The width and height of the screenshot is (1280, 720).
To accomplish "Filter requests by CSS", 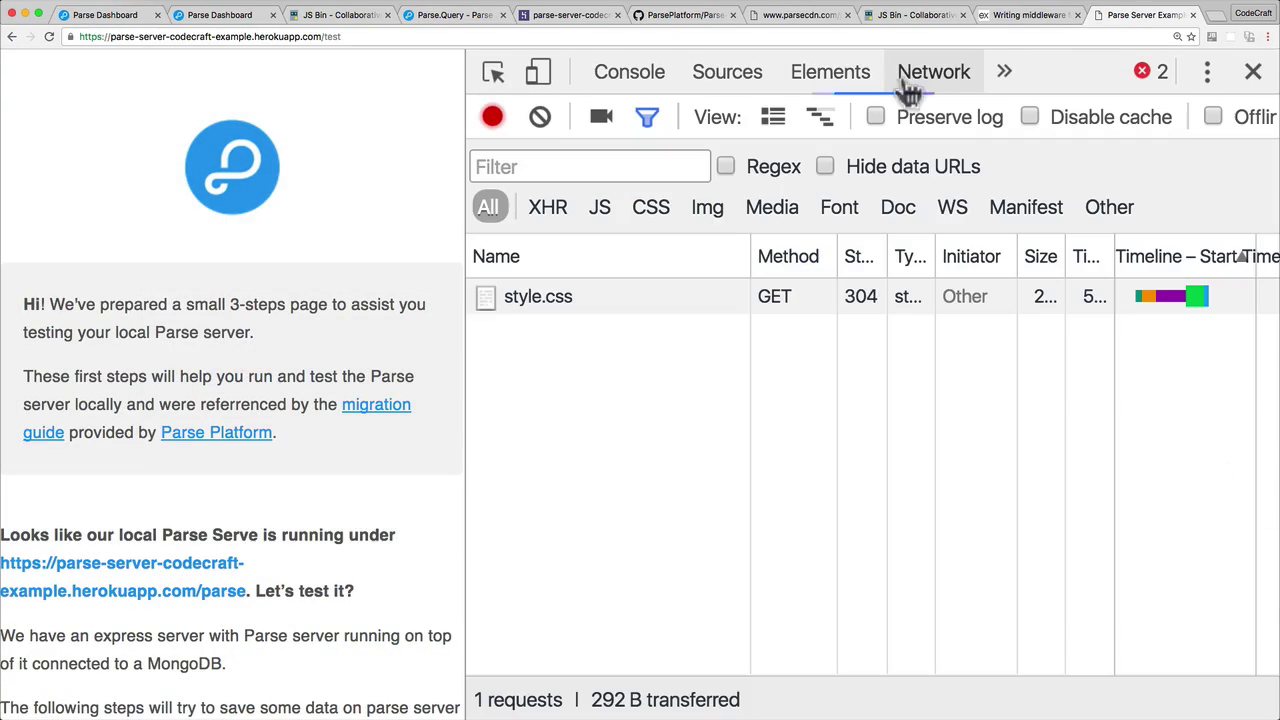I will pos(651,207).
